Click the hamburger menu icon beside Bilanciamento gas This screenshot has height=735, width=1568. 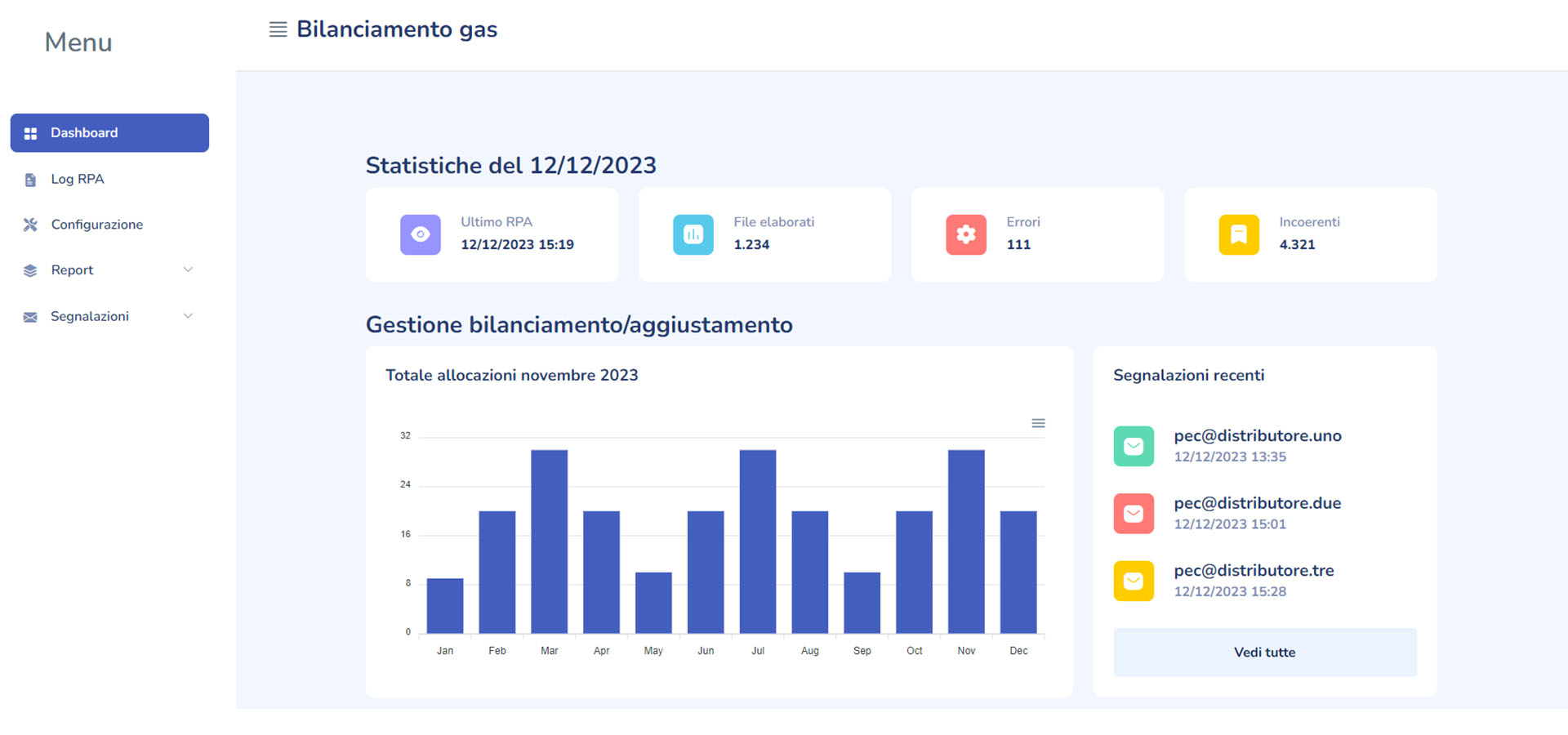[x=278, y=30]
